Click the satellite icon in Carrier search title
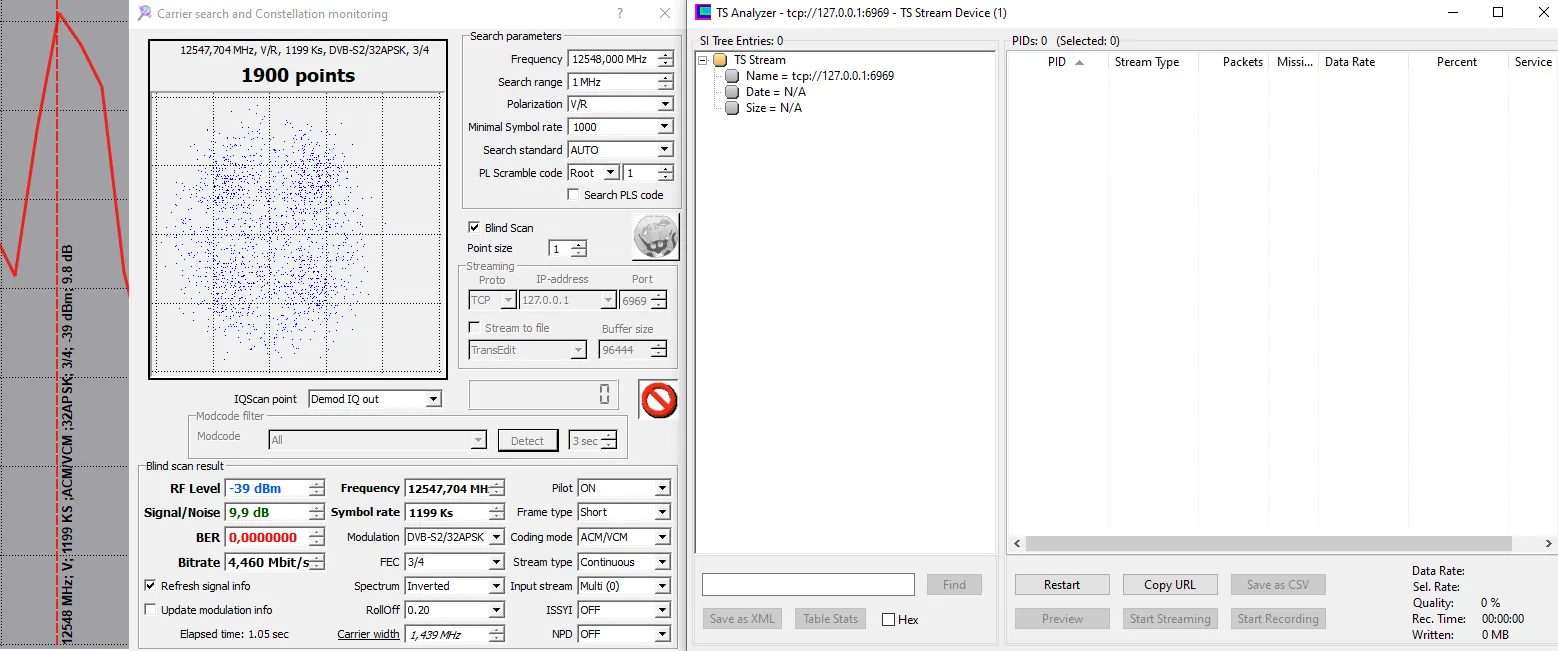Image resolution: width=1558 pixels, height=651 pixels. pyautogui.click(x=145, y=14)
